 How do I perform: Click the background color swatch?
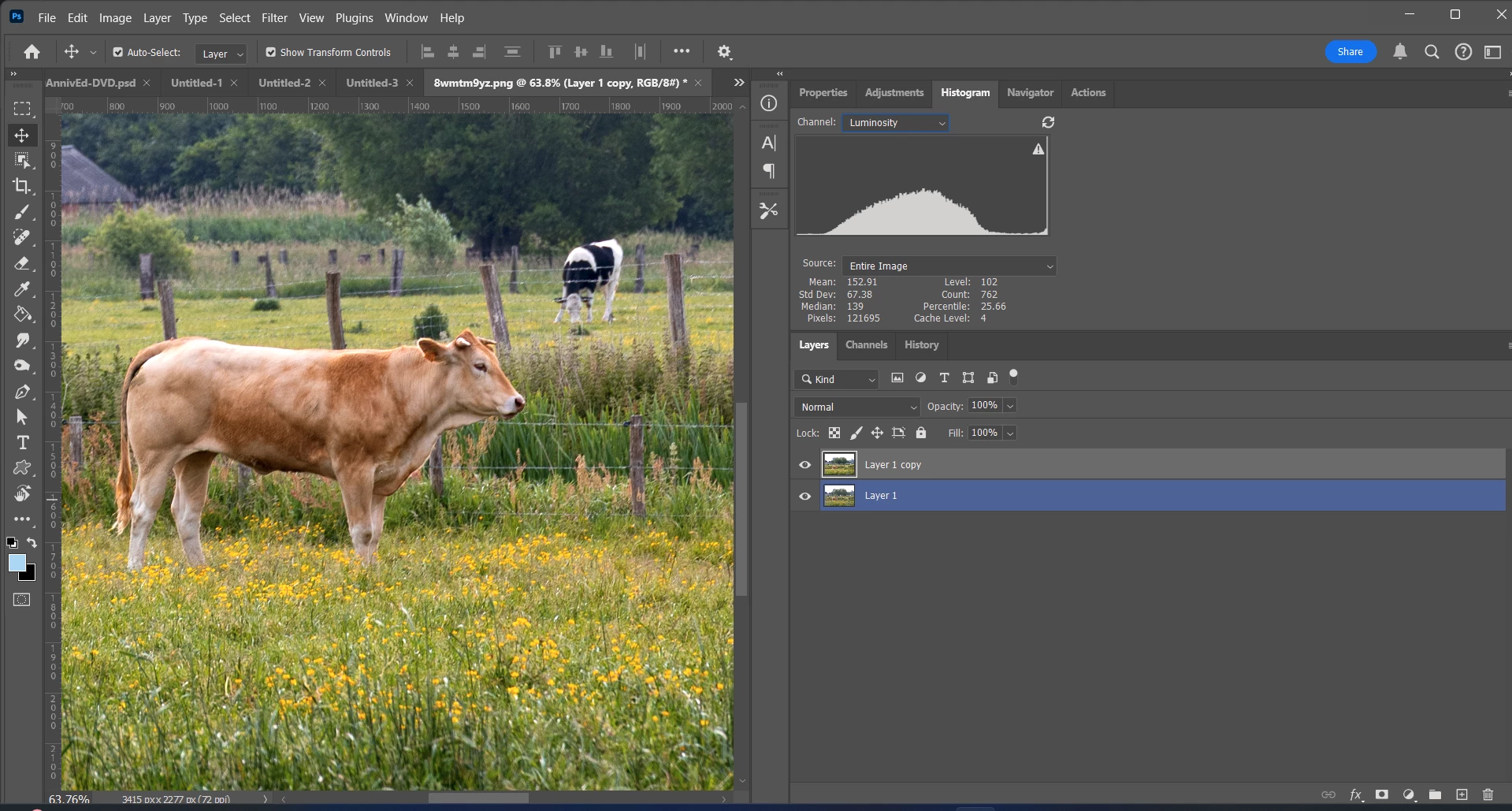30,575
